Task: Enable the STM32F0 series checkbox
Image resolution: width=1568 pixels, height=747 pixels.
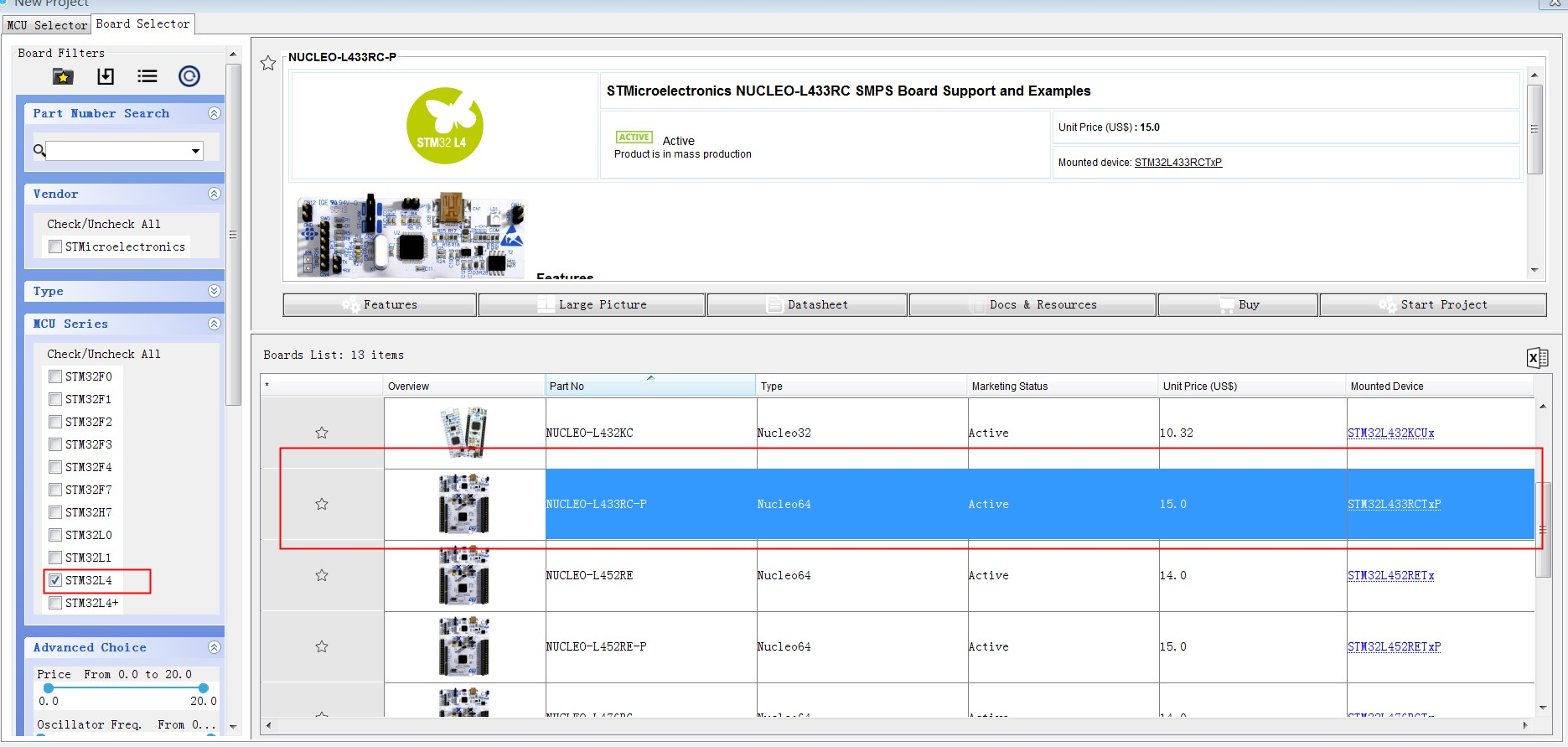Action: click(55, 376)
